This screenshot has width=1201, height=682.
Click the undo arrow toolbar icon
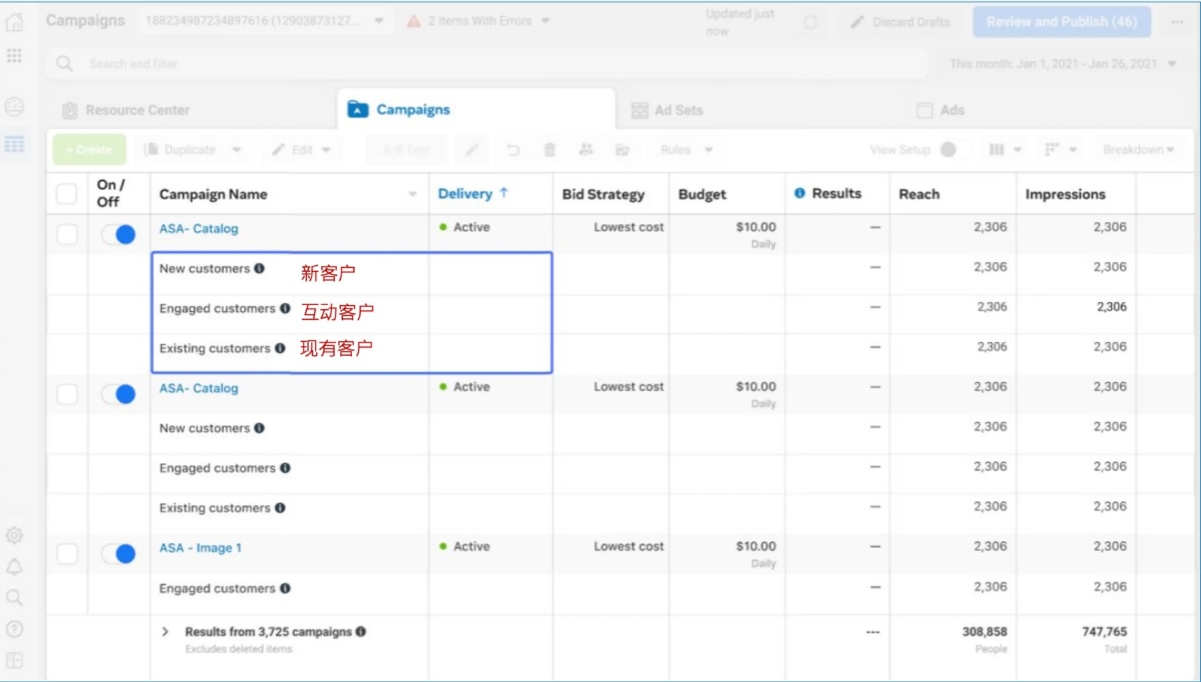click(x=513, y=150)
